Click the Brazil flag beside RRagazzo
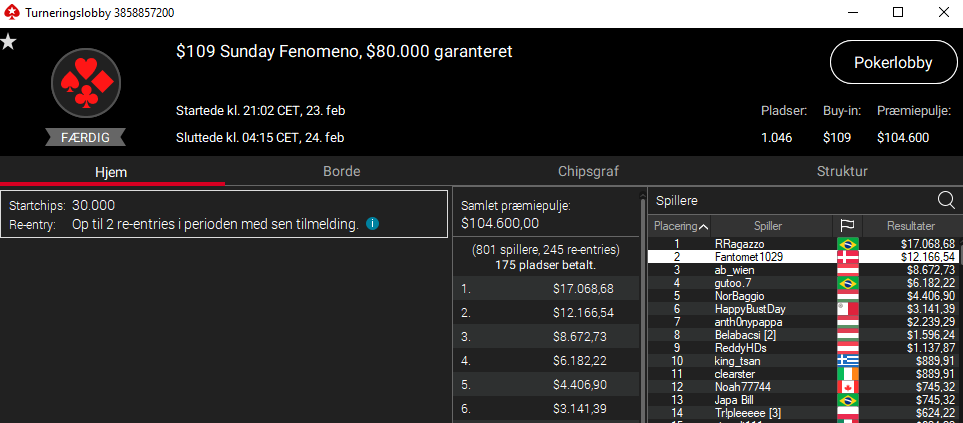 (848, 244)
